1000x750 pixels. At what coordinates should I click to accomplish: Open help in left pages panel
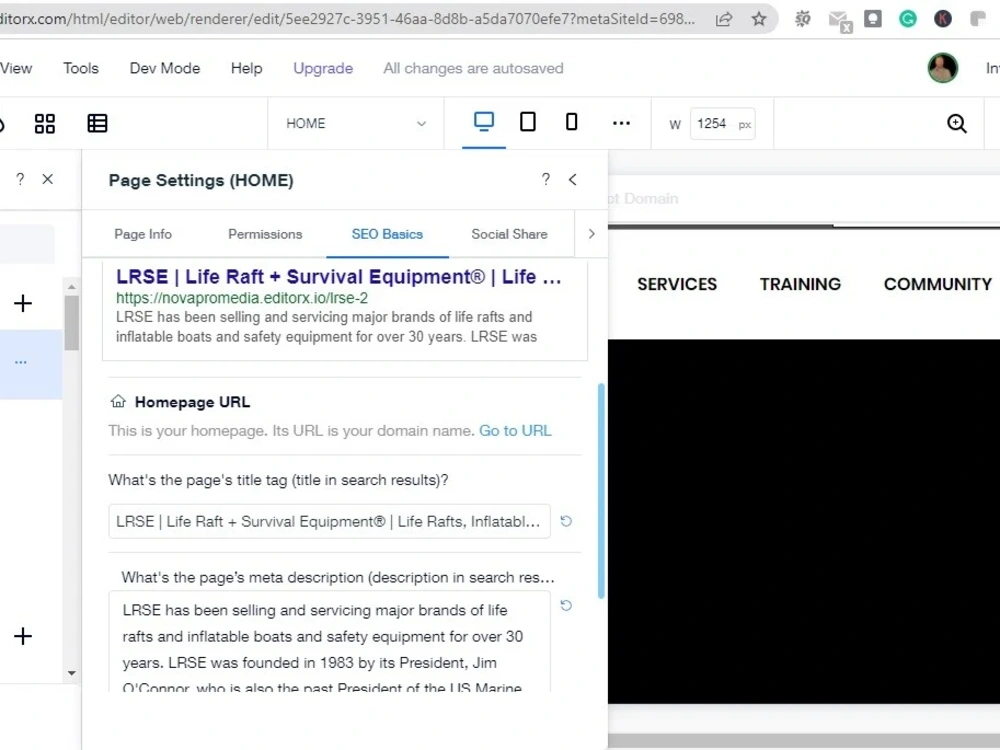click(20, 179)
